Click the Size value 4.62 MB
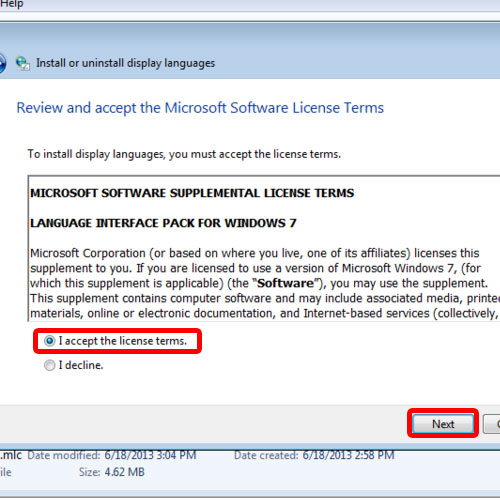 click(124, 472)
